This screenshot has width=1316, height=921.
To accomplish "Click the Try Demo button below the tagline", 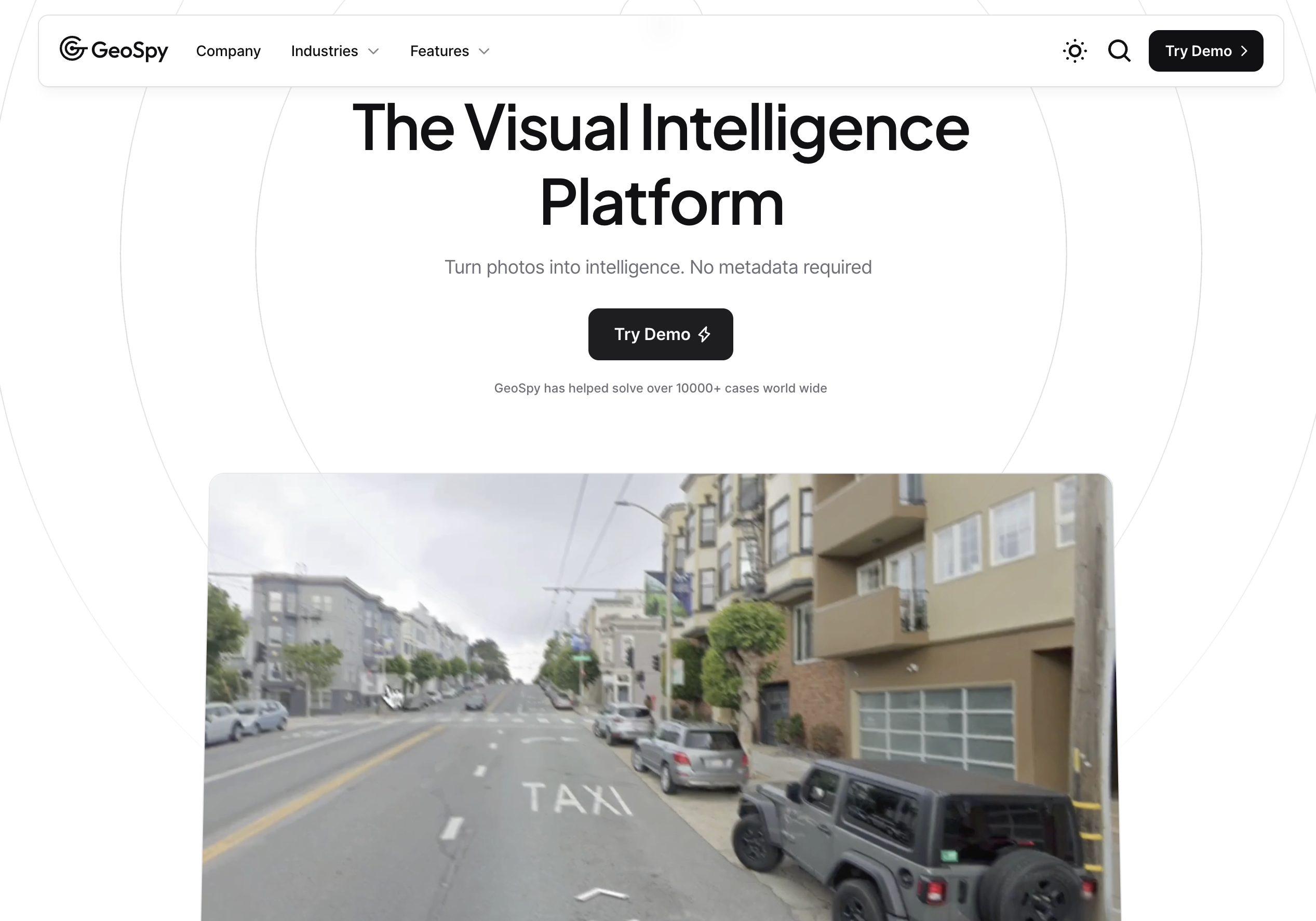I will point(660,334).
